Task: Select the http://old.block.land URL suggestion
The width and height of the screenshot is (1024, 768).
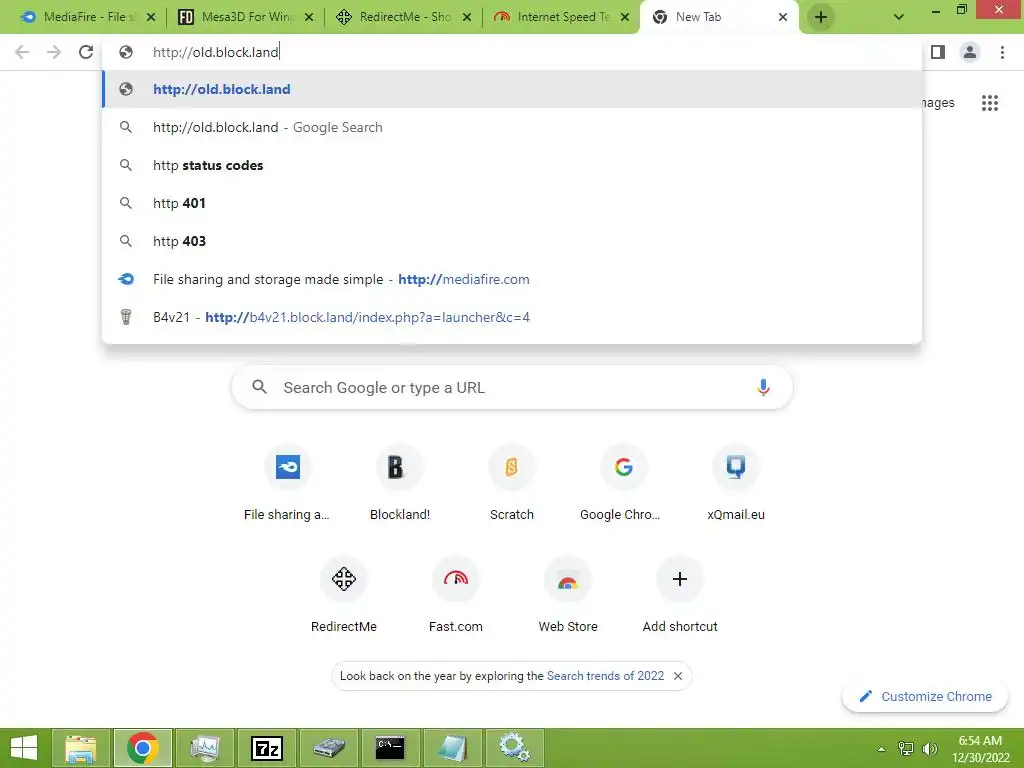Action: (512, 89)
